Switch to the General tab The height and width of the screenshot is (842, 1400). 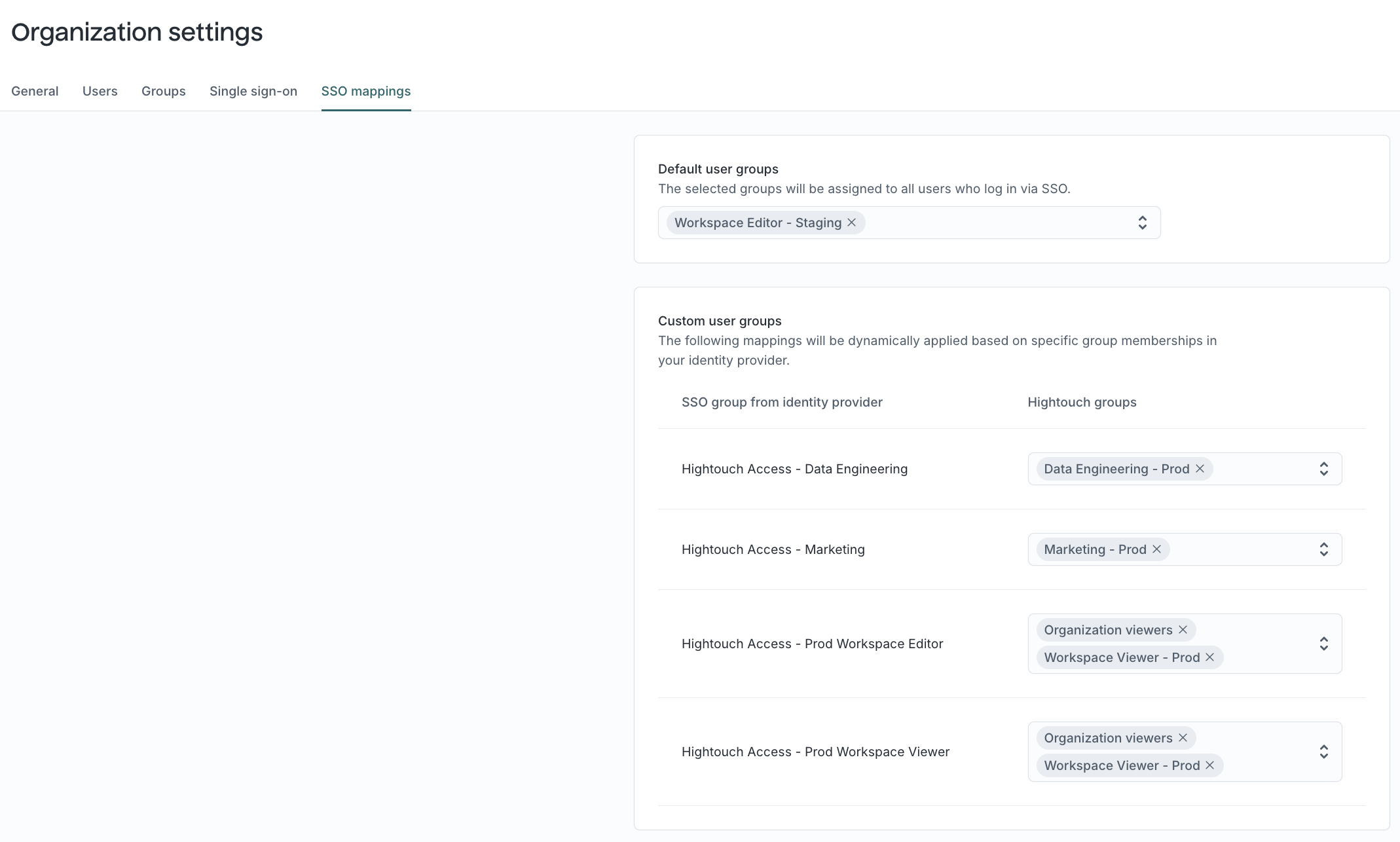tap(35, 91)
